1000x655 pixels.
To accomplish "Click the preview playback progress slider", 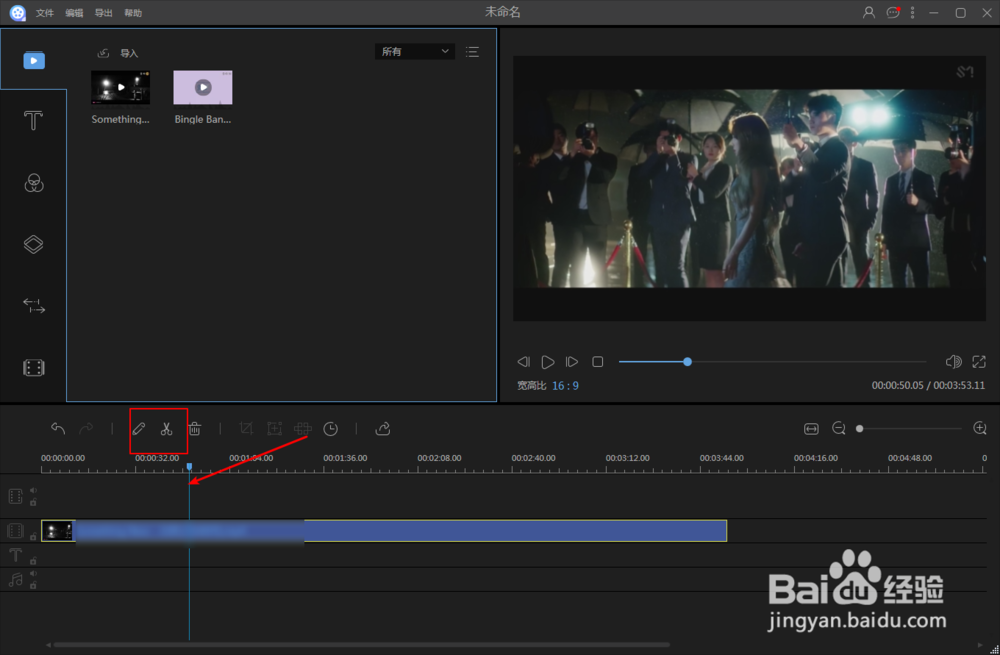I will [772, 362].
